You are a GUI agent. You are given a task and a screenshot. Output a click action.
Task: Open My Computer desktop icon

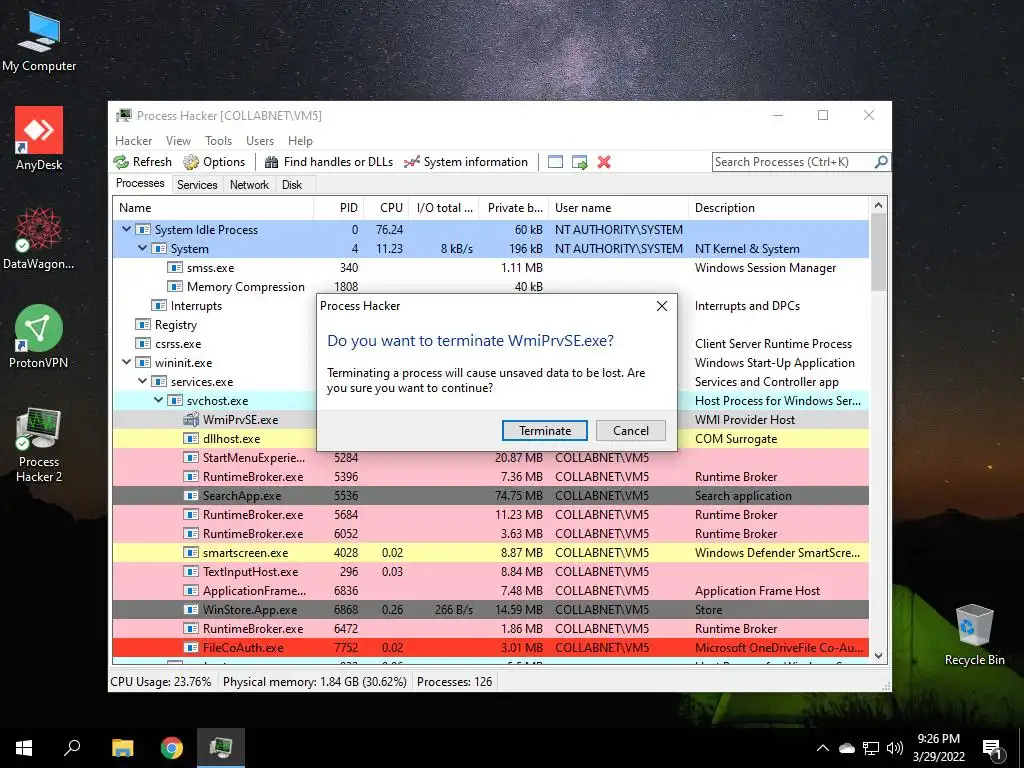pos(39,40)
